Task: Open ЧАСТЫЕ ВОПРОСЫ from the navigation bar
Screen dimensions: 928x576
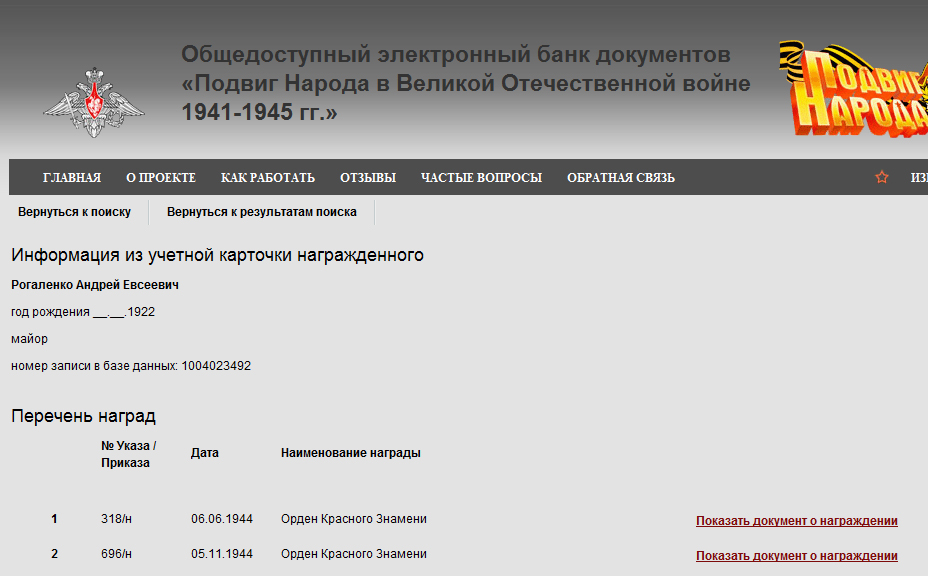Action: pos(481,178)
